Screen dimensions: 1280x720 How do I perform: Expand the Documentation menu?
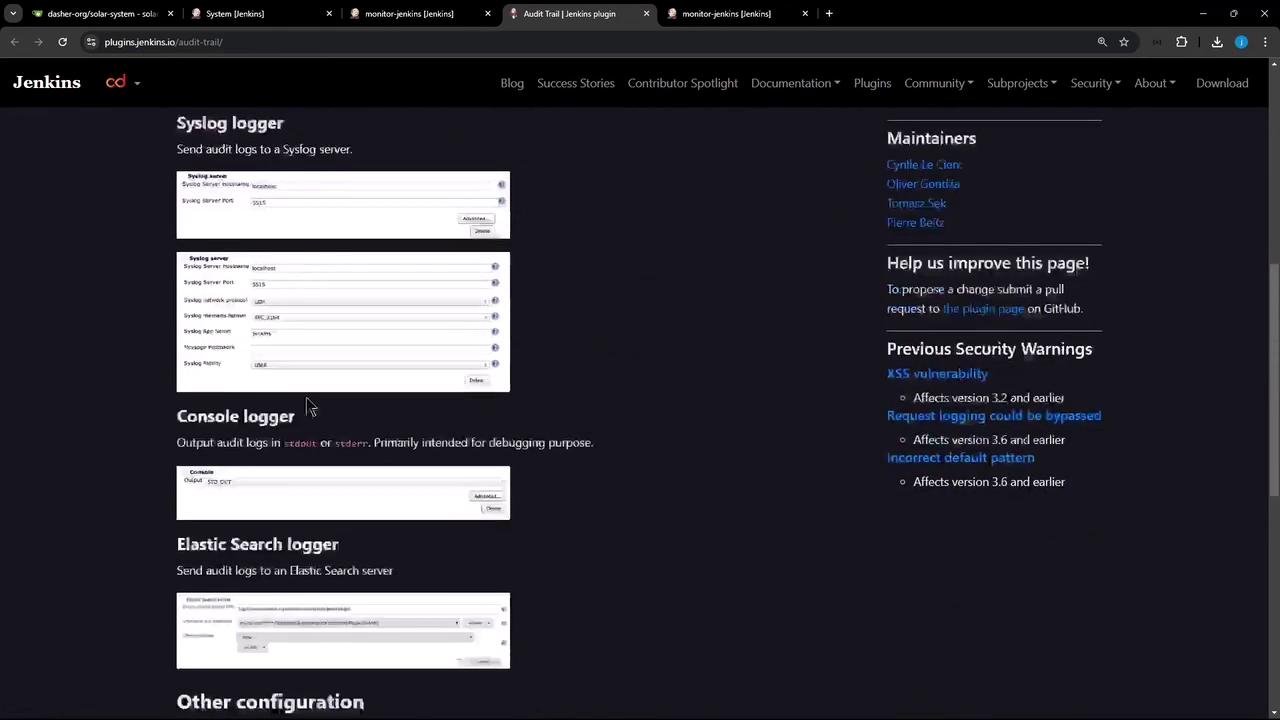coord(795,83)
